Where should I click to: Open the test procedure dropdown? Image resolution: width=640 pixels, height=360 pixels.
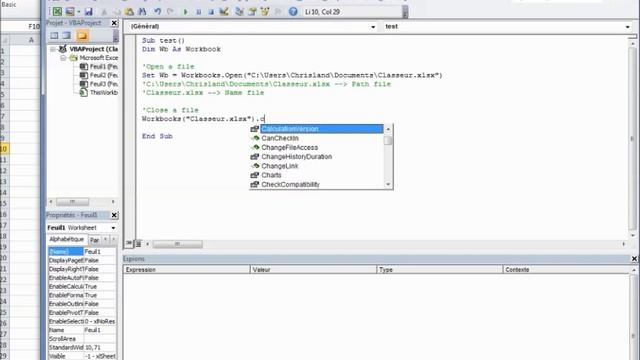627,27
